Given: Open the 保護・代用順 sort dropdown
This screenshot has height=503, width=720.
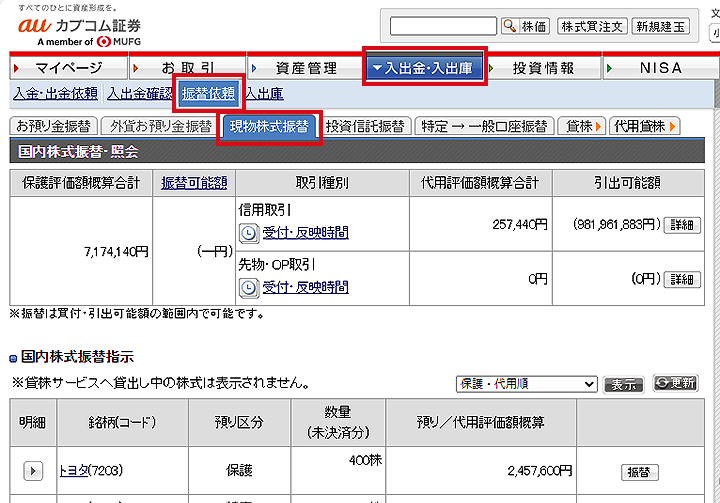Looking at the screenshot, I should tap(526, 384).
